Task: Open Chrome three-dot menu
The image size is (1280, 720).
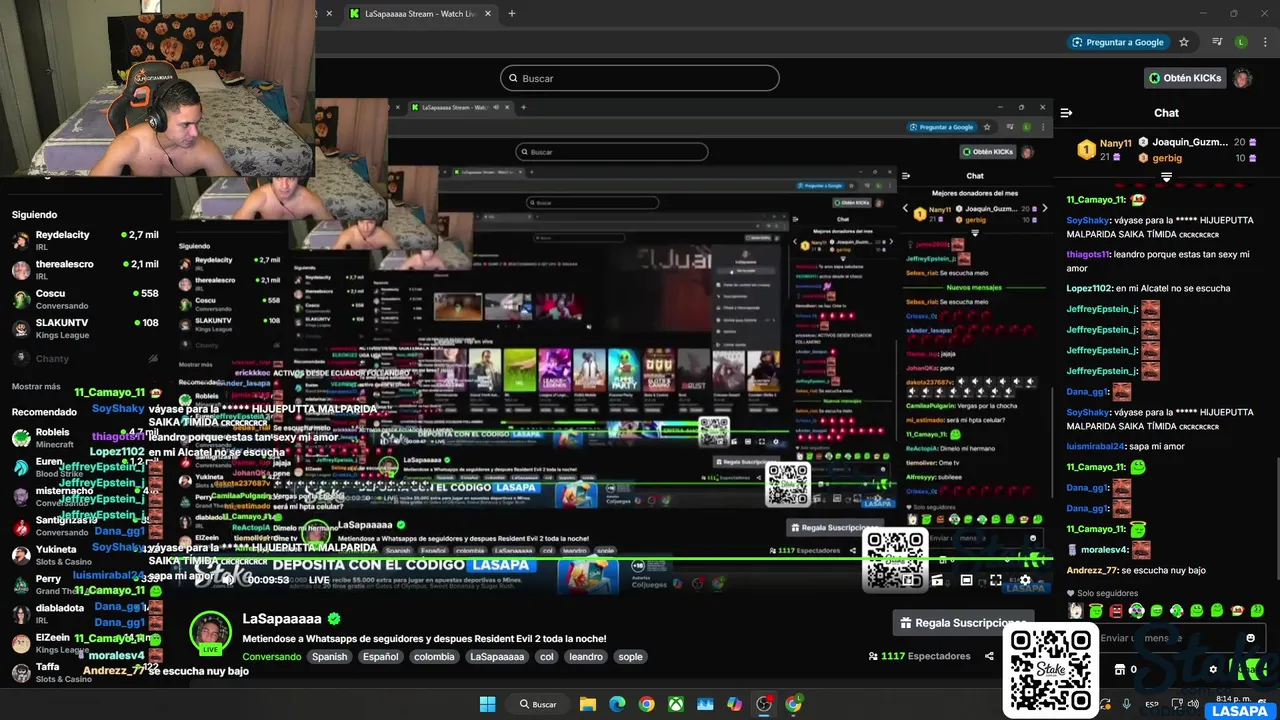Action: click(1263, 42)
